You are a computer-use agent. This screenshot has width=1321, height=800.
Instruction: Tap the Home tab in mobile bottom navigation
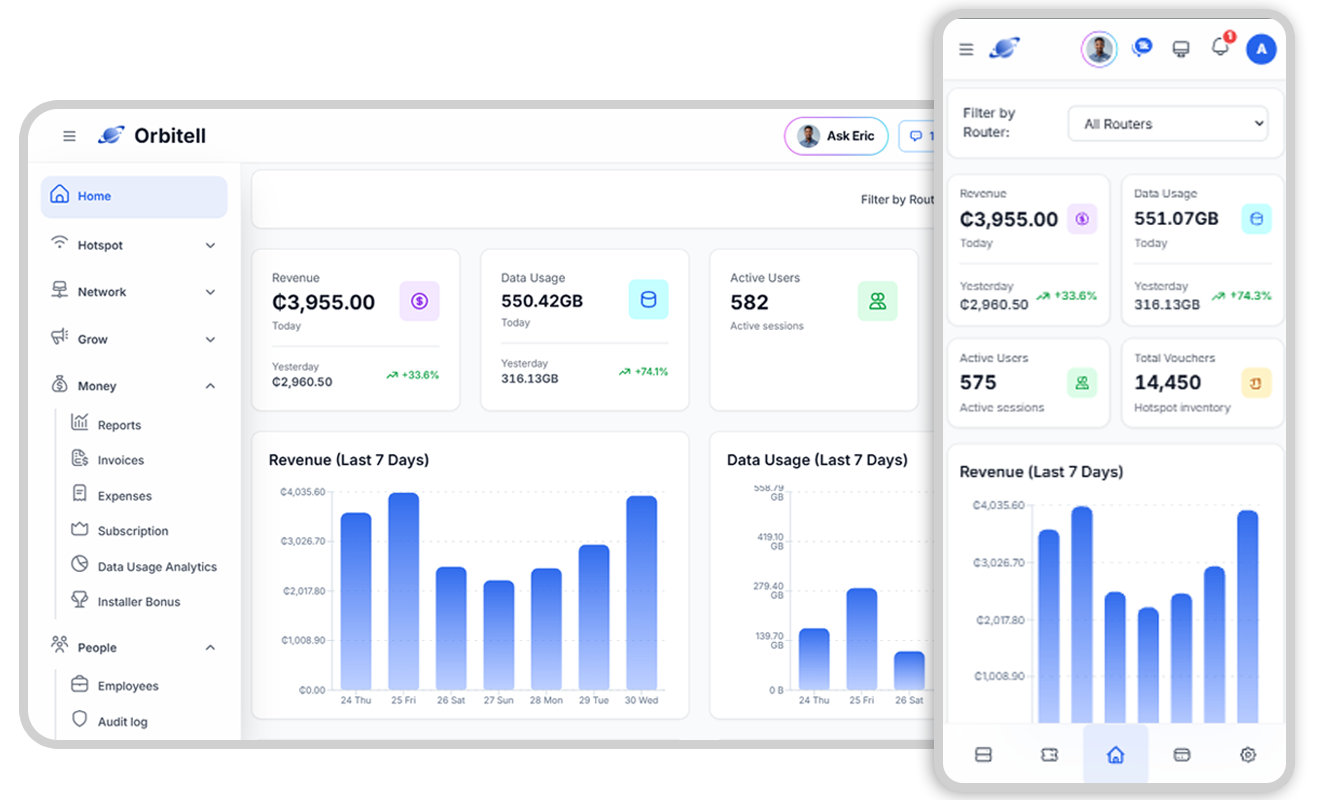(1116, 754)
